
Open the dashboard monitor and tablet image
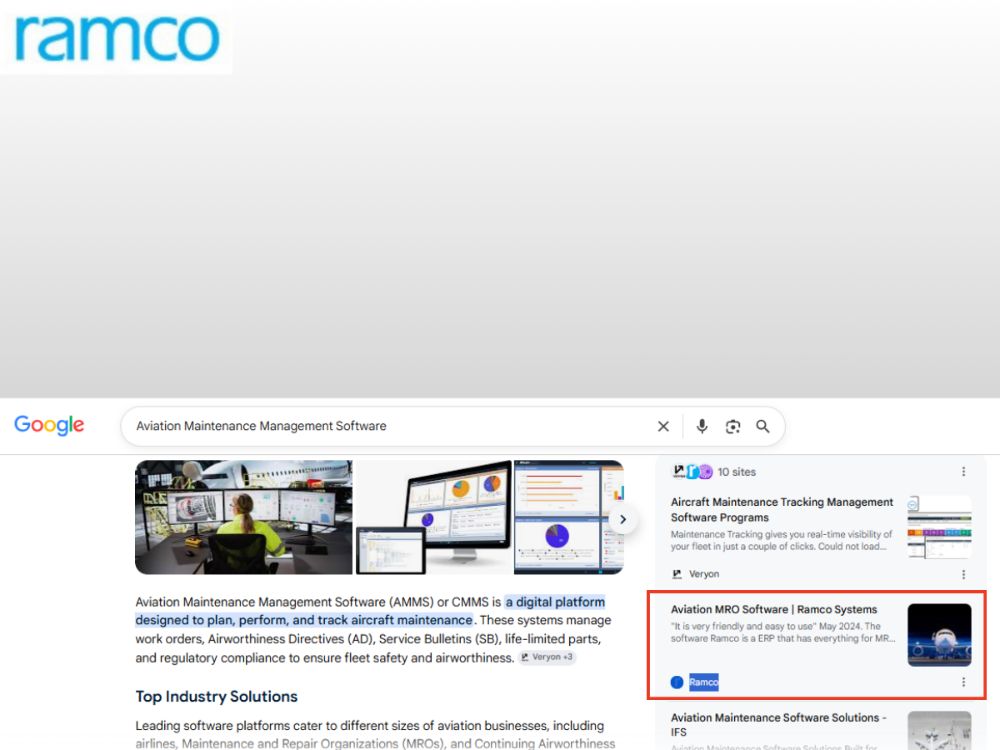click(x=434, y=517)
